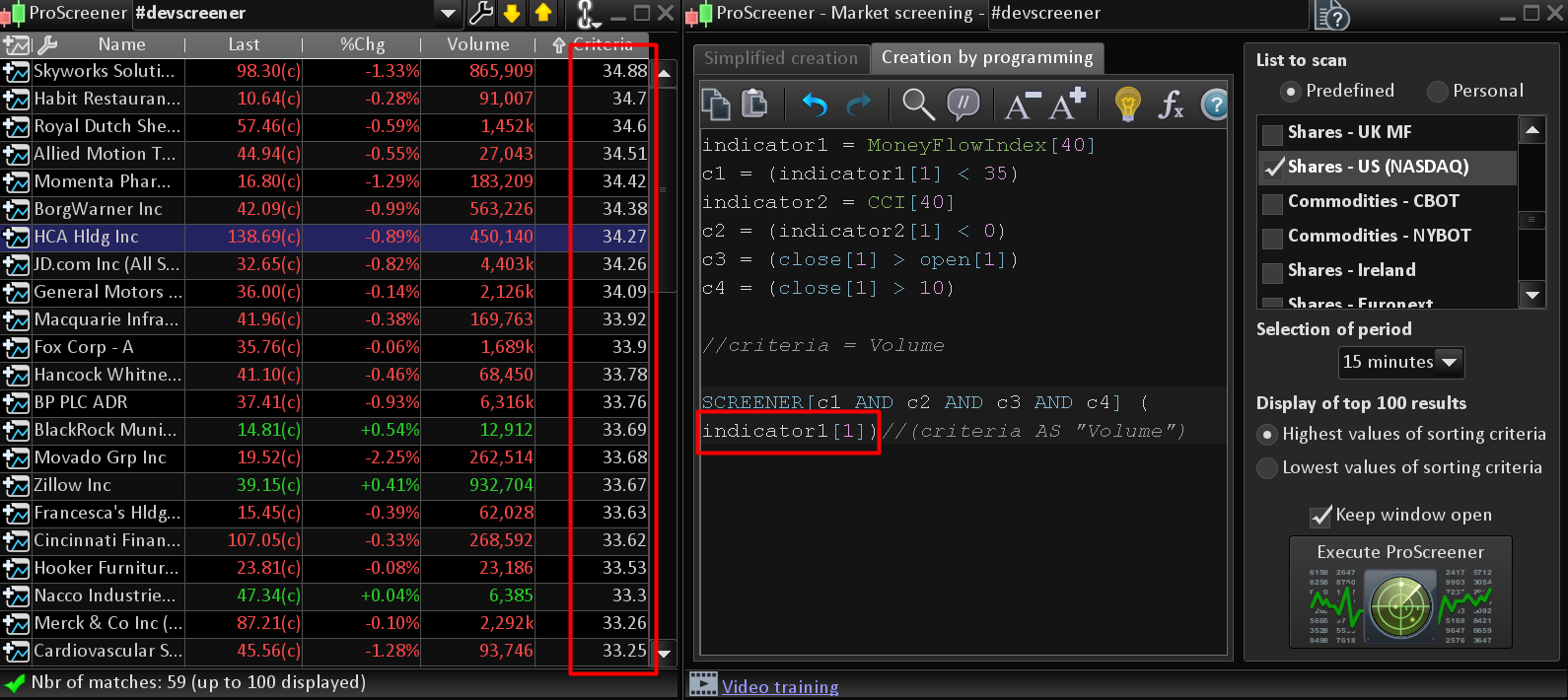Click the add-chart icon in the column header row
This screenshot has width=1568, height=700.
16,45
